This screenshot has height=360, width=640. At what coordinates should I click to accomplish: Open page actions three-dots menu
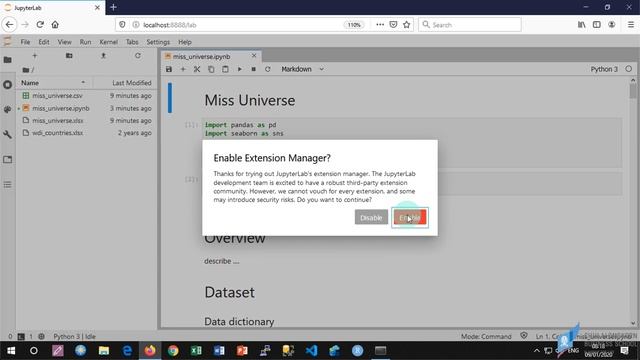[380, 24]
